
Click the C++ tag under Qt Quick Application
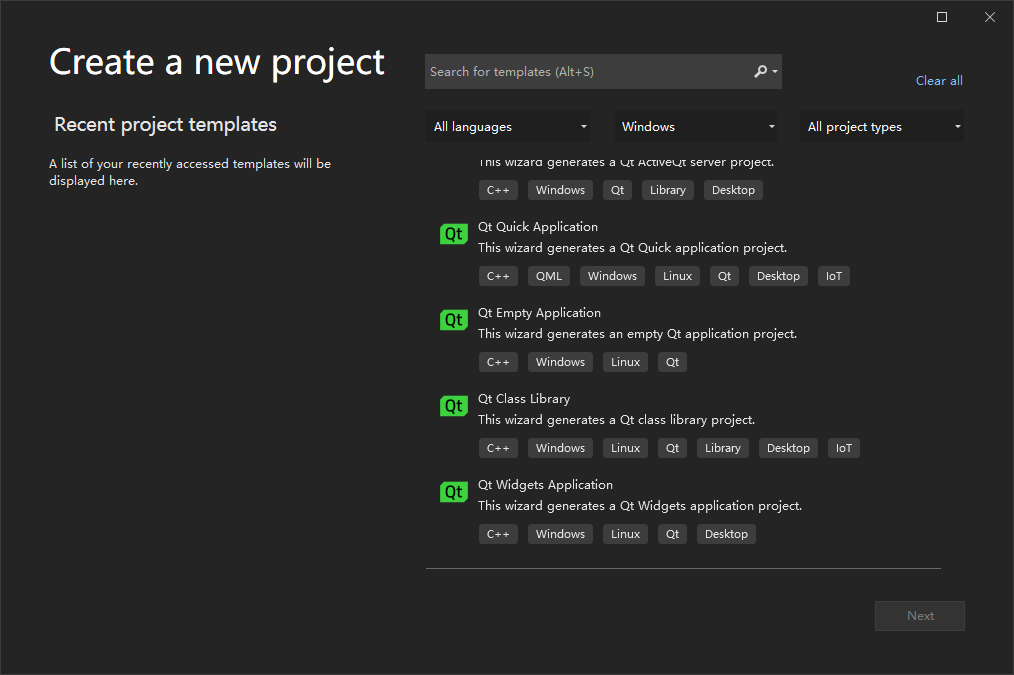tap(498, 276)
